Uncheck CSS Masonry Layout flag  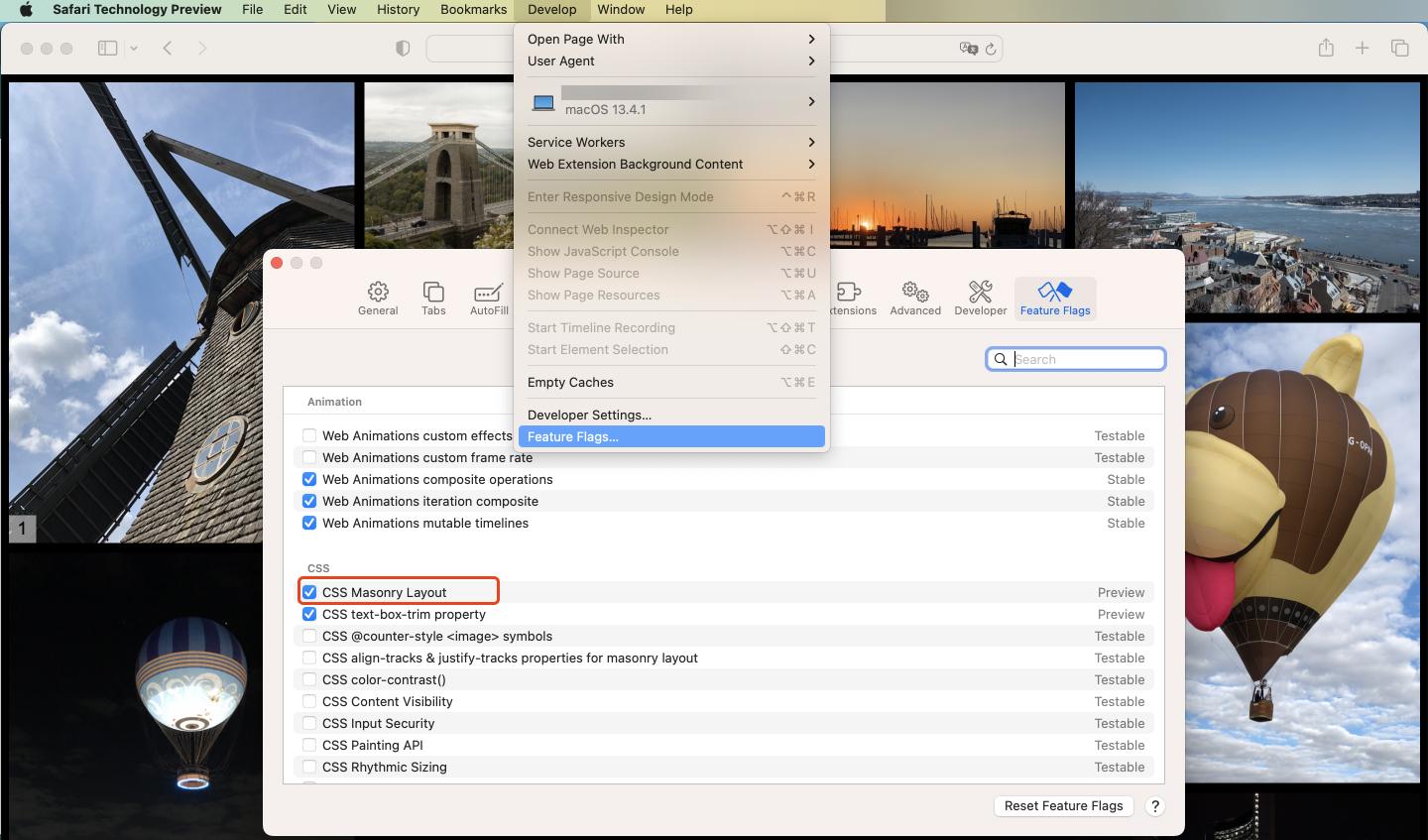(x=309, y=592)
